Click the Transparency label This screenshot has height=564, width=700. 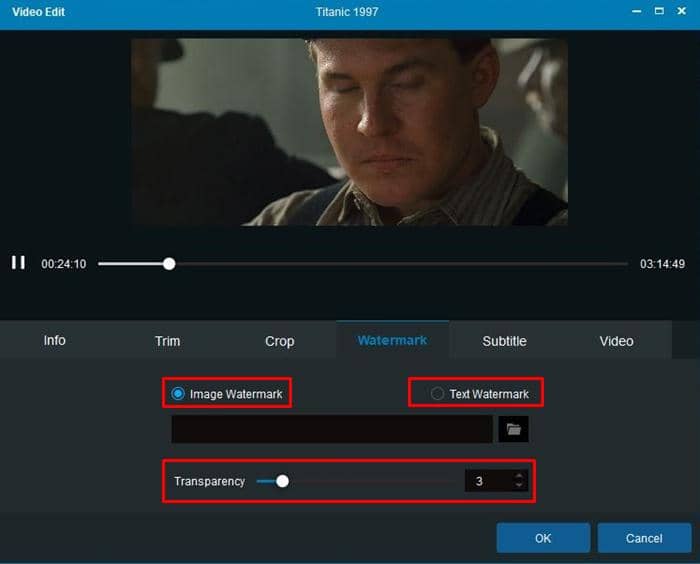[x=209, y=481]
